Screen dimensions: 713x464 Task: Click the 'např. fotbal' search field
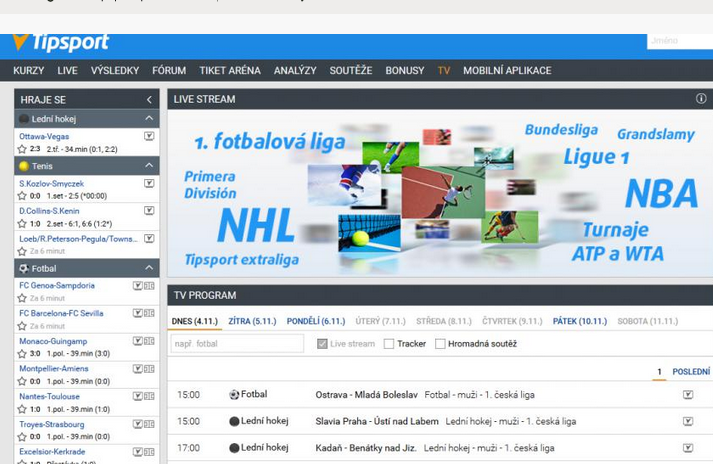[237, 343]
